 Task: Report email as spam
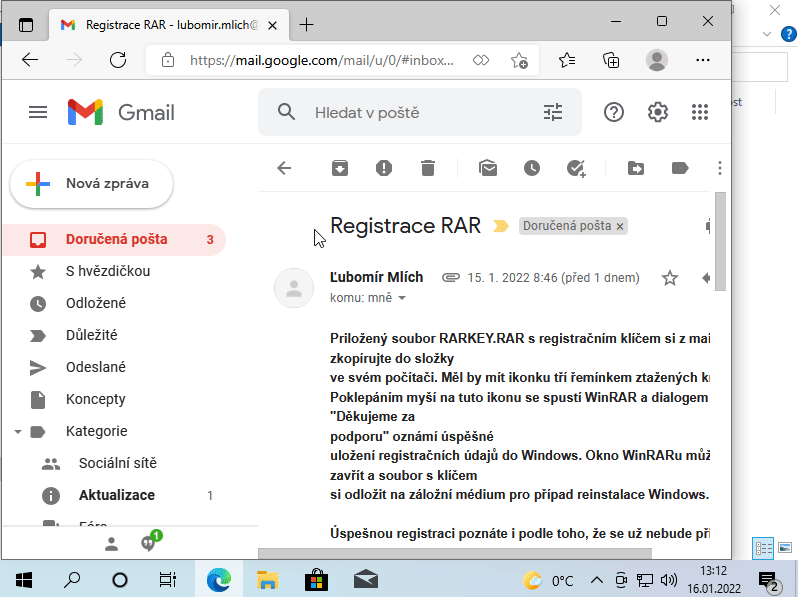pyautogui.click(x=384, y=168)
